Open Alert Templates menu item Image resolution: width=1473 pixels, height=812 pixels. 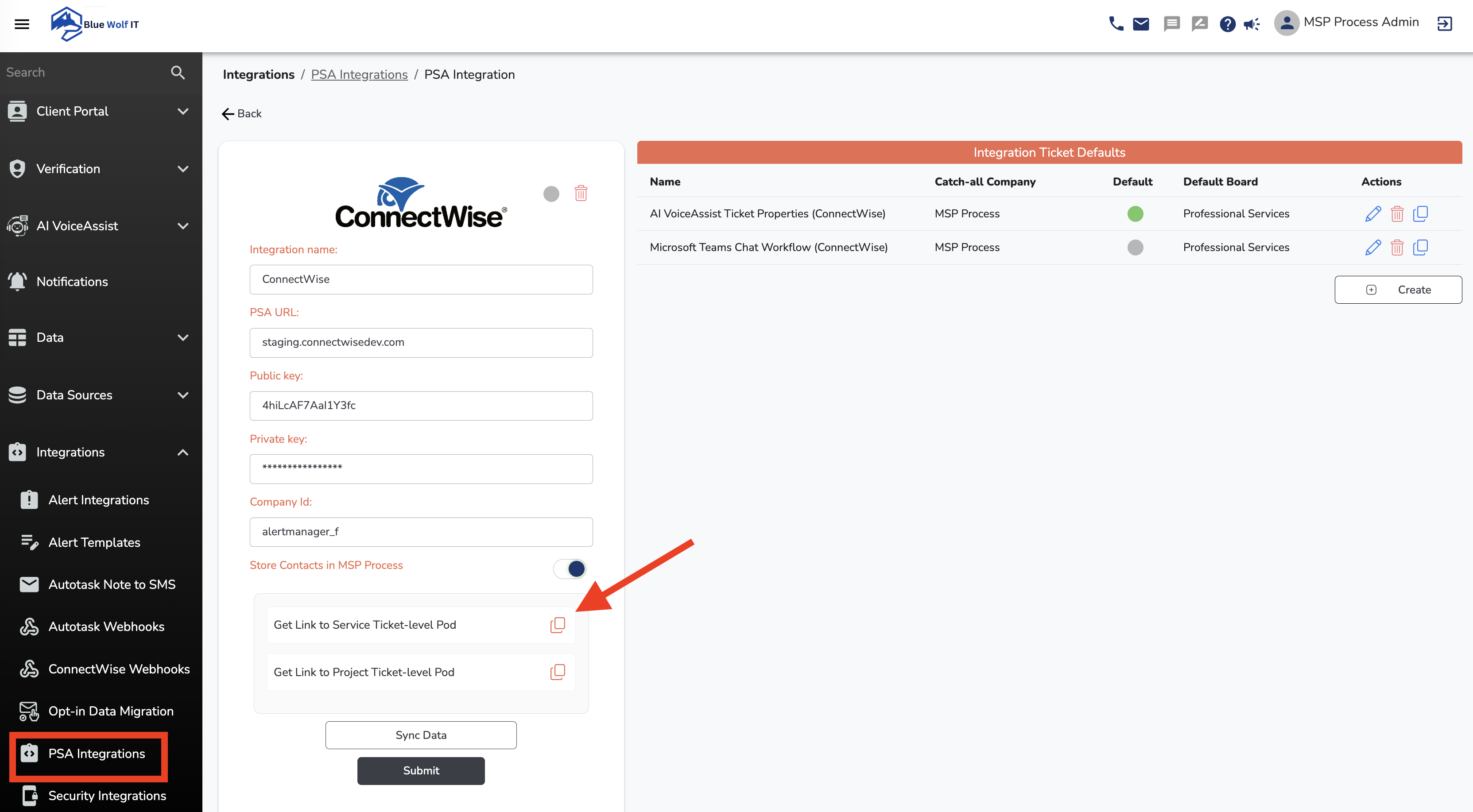click(x=94, y=542)
